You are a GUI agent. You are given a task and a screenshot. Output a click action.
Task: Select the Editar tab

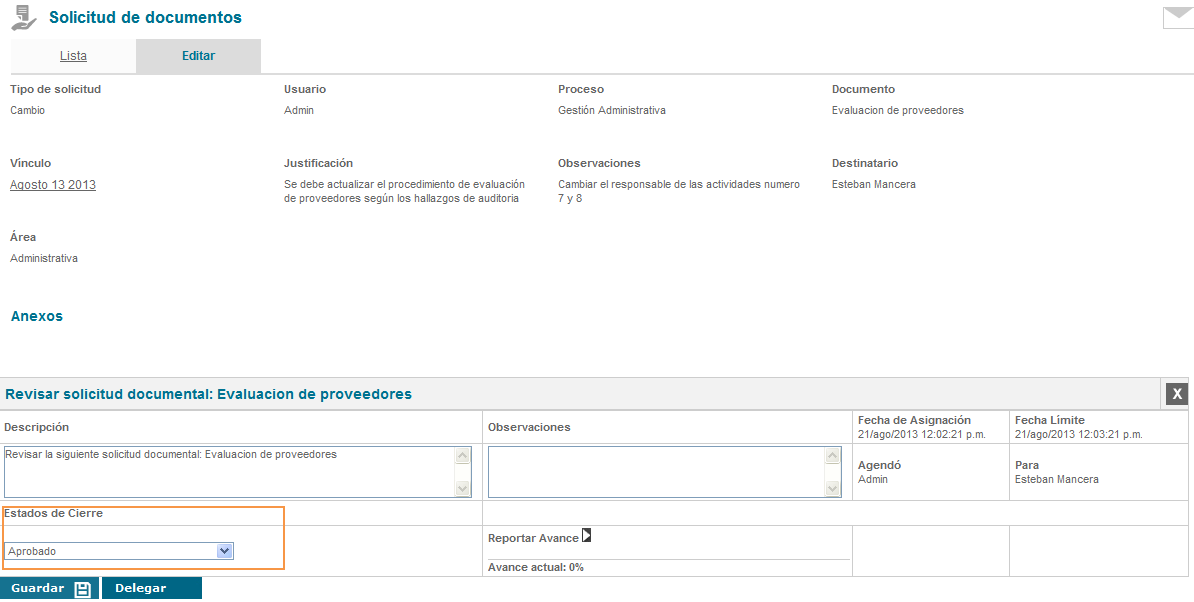point(198,56)
